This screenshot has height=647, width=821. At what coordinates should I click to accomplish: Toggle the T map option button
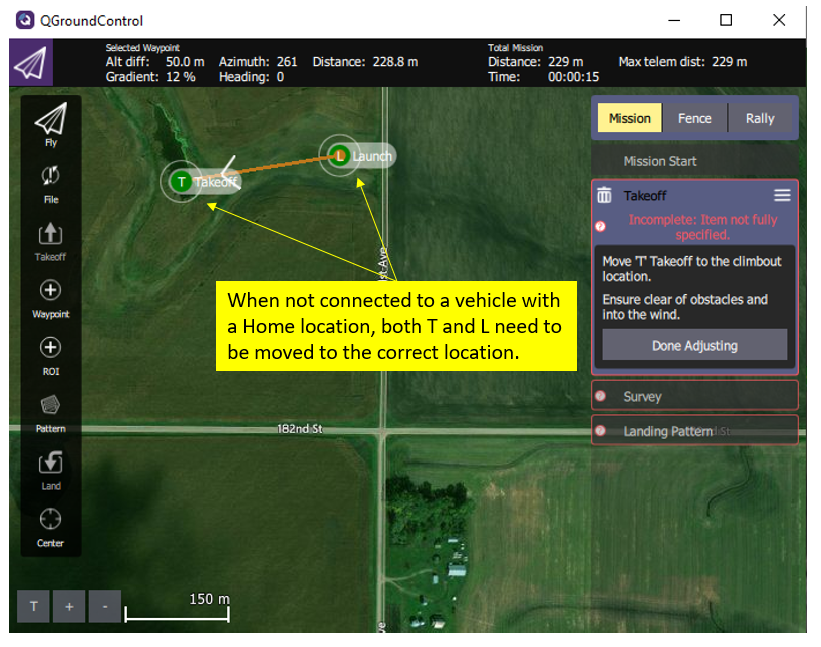click(x=32, y=606)
